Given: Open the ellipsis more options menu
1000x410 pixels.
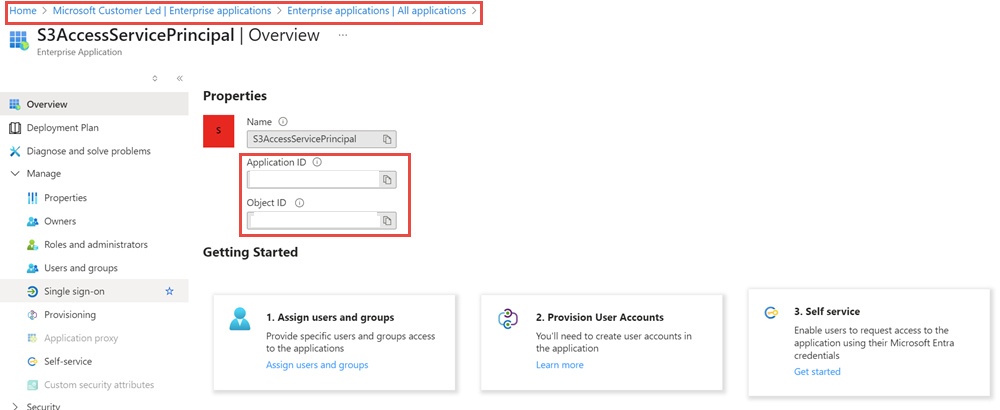Looking at the screenshot, I should pos(343,35).
